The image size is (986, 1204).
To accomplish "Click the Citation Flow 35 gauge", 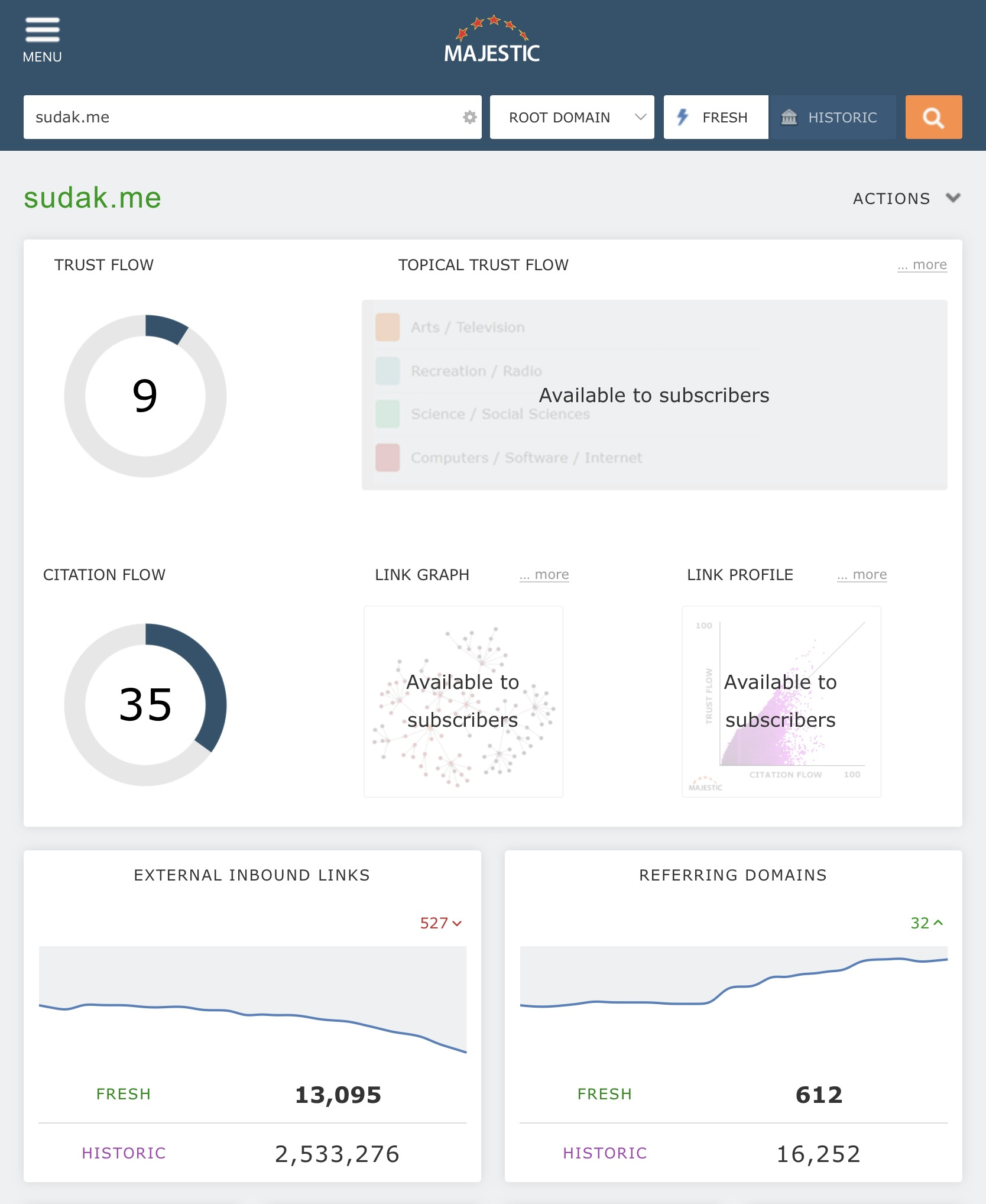I will tap(145, 704).
